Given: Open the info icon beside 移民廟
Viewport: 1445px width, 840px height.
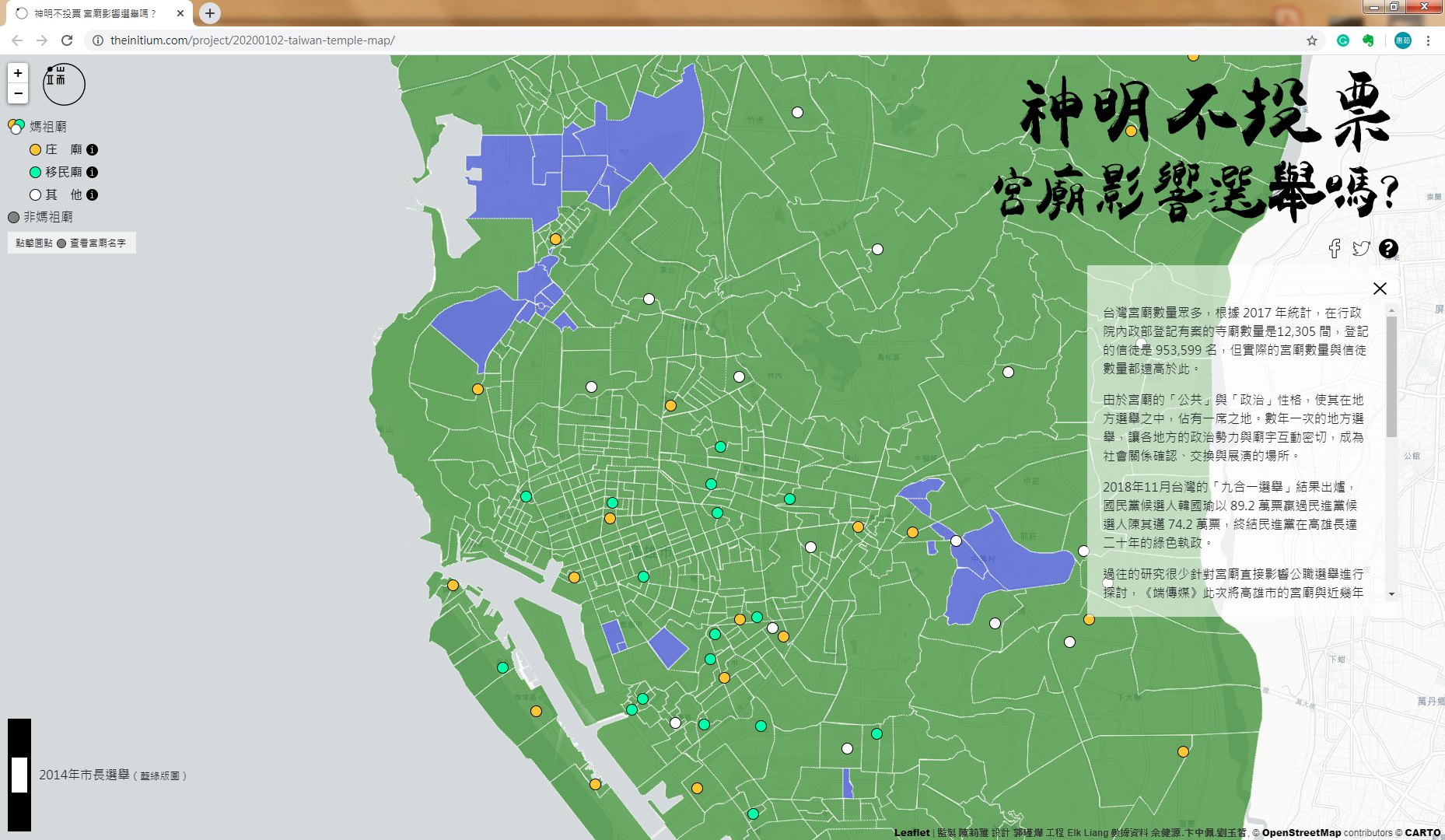Looking at the screenshot, I should coord(92,172).
